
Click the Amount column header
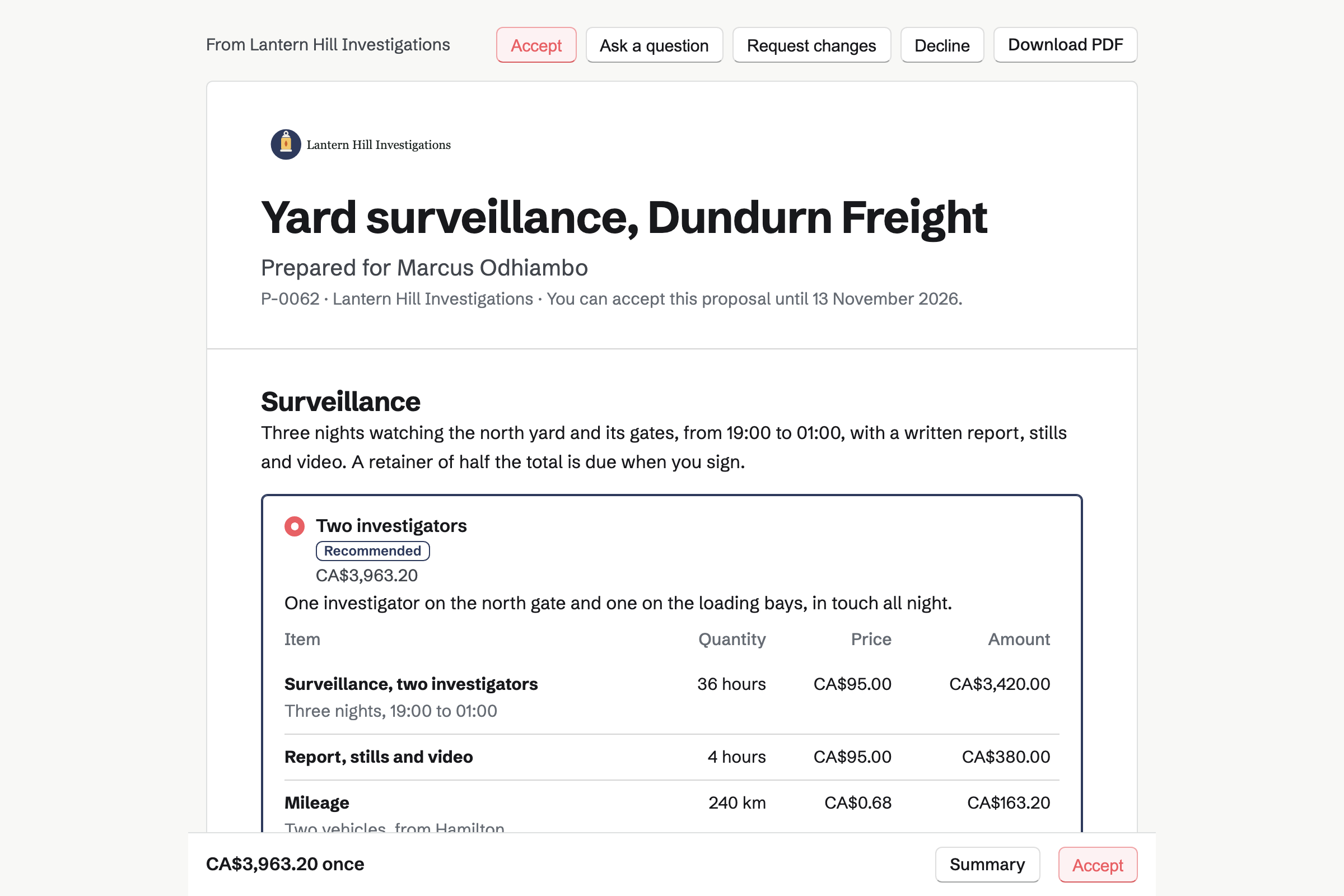pos(1019,640)
